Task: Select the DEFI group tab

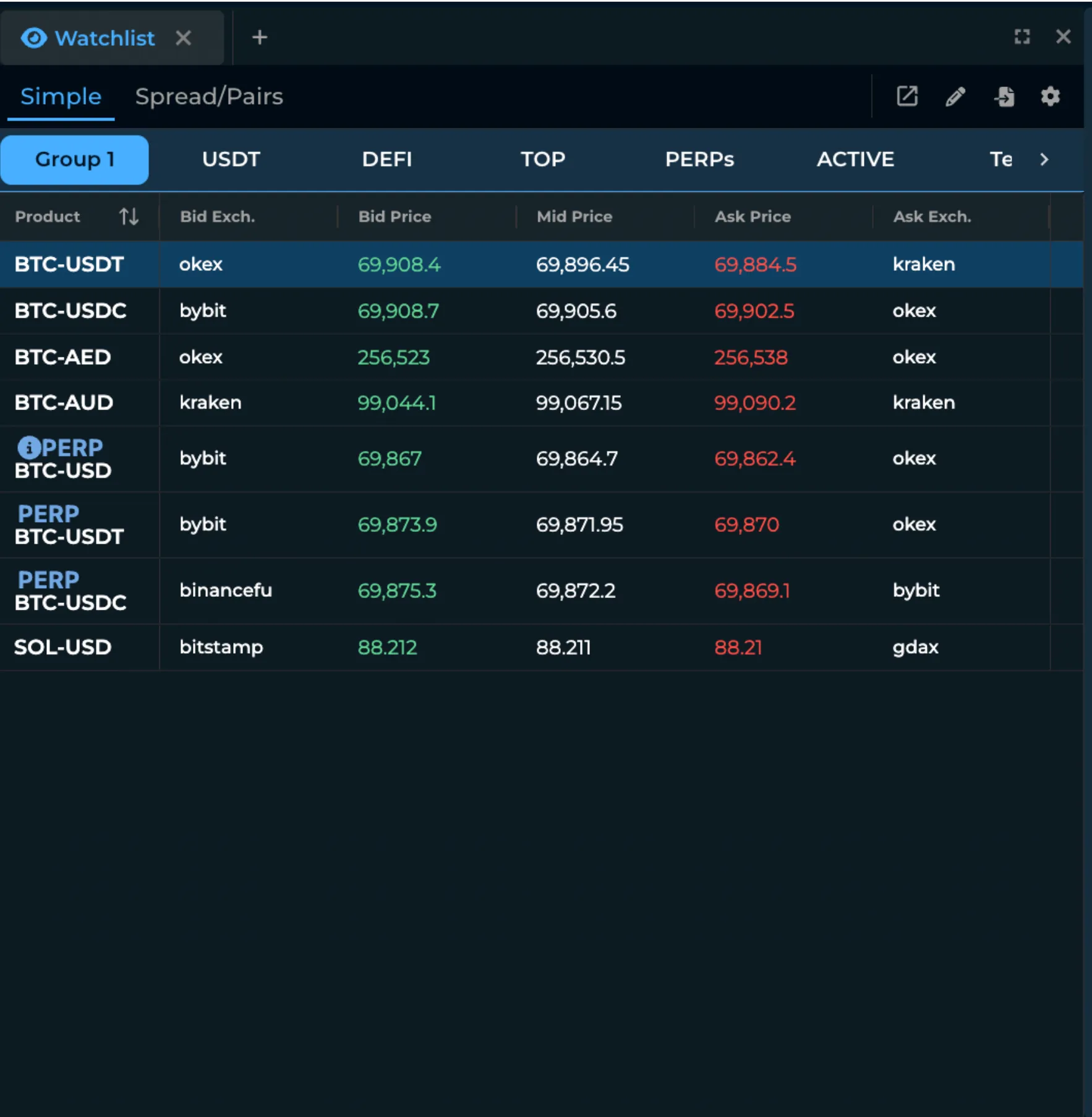Action: click(x=386, y=160)
